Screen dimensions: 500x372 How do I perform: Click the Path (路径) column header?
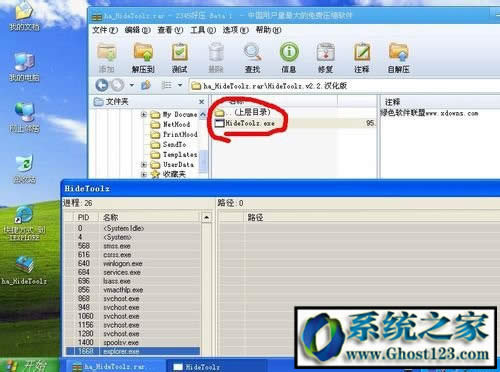[x=372, y=218]
